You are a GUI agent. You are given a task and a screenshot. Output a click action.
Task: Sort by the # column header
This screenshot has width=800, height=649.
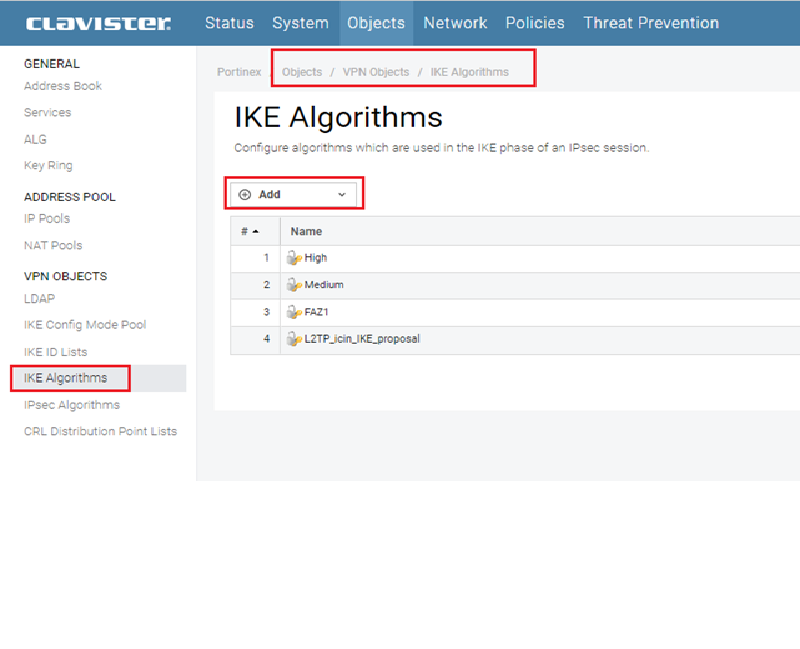[248, 231]
